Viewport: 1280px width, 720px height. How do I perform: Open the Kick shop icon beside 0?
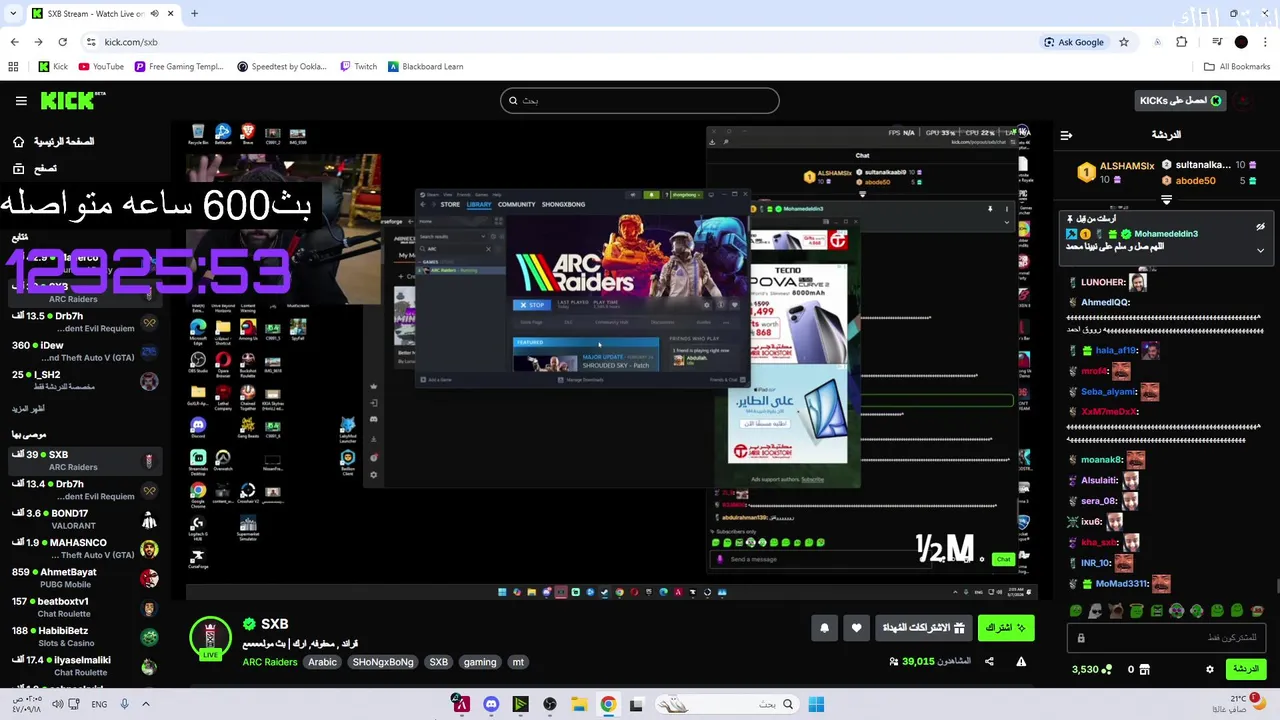[1145, 669]
